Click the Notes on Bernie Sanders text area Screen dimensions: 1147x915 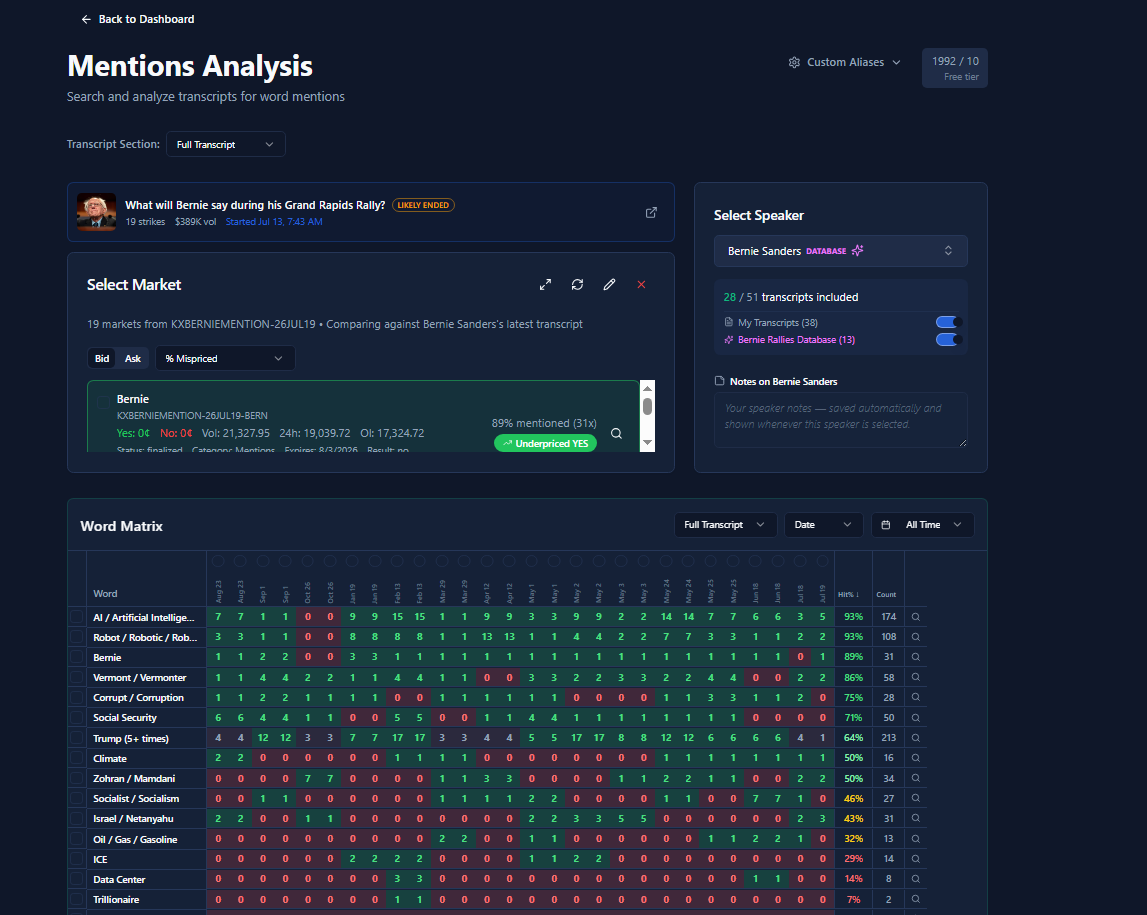point(840,420)
